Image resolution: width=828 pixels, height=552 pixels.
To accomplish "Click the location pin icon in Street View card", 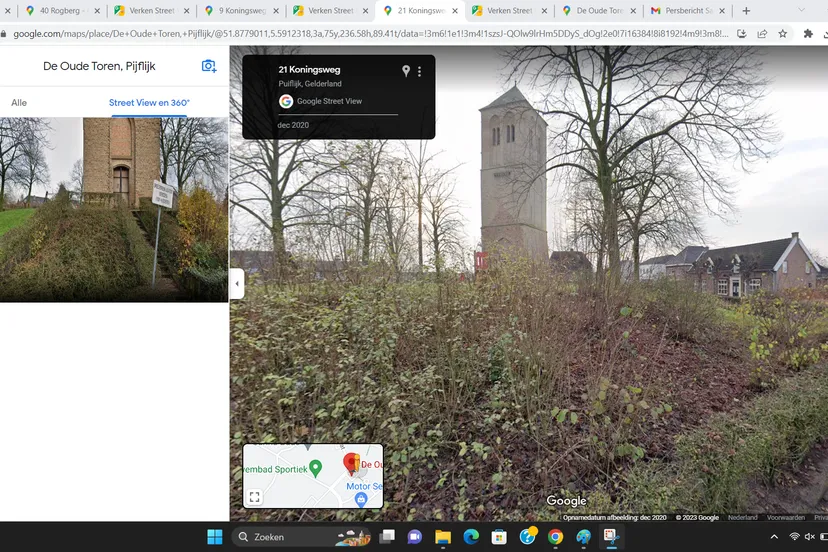I will pyautogui.click(x=406, y=71).
